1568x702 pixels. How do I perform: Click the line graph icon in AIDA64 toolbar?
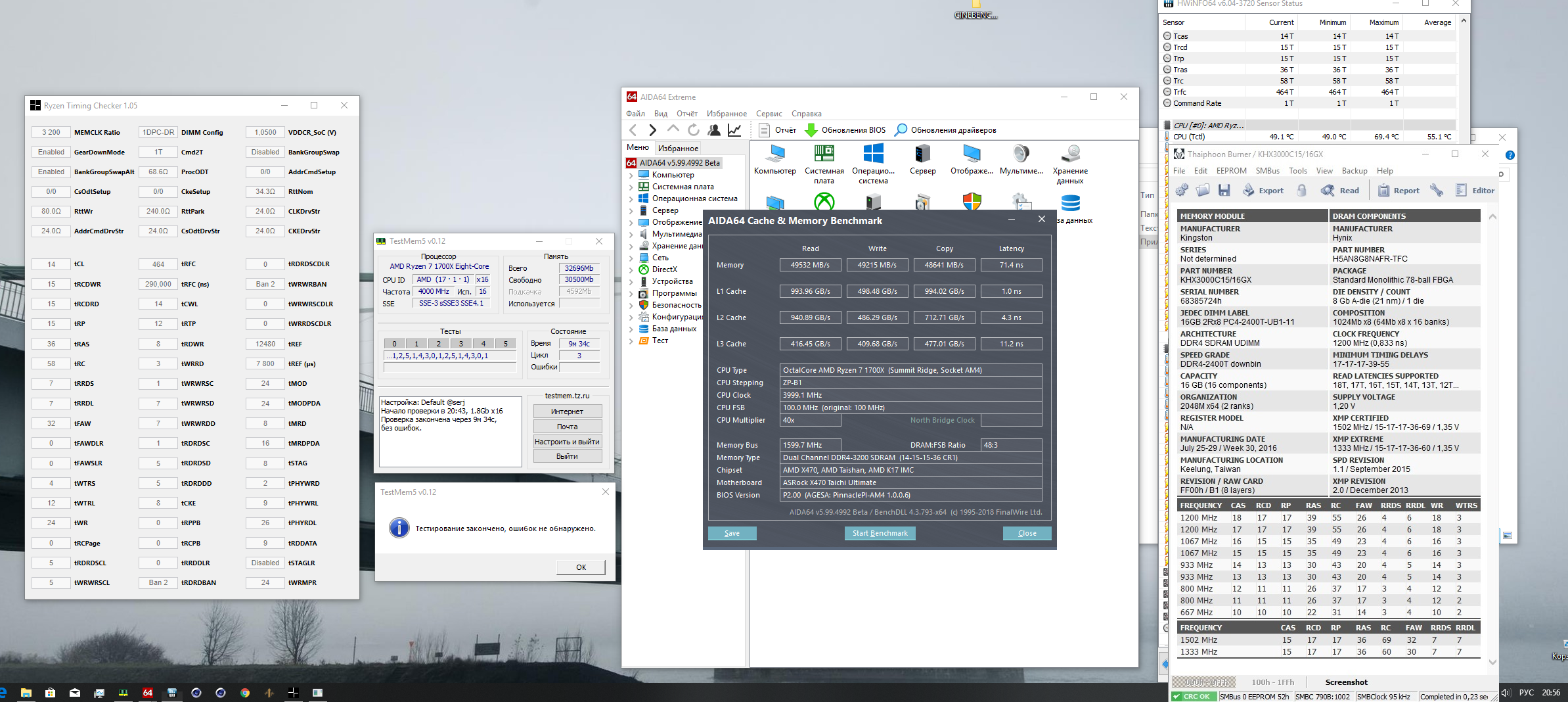point(734,130)
